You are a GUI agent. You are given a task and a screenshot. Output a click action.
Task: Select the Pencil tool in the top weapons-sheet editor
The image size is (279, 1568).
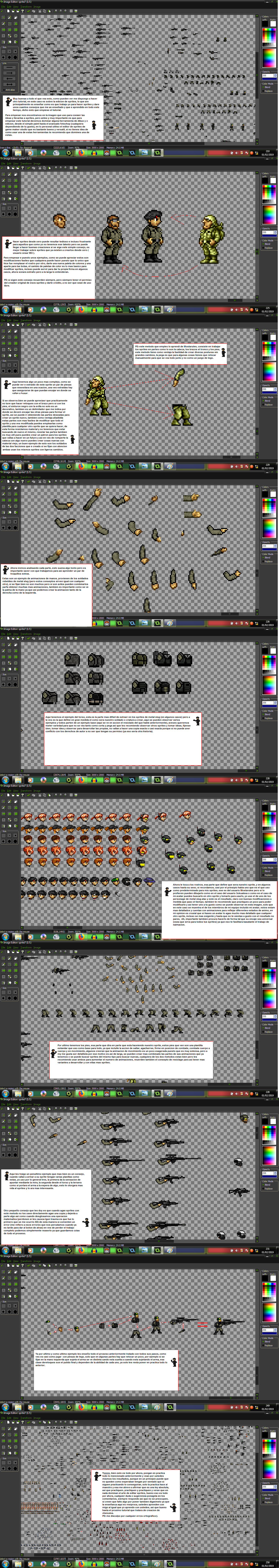[x=4, y=18]
